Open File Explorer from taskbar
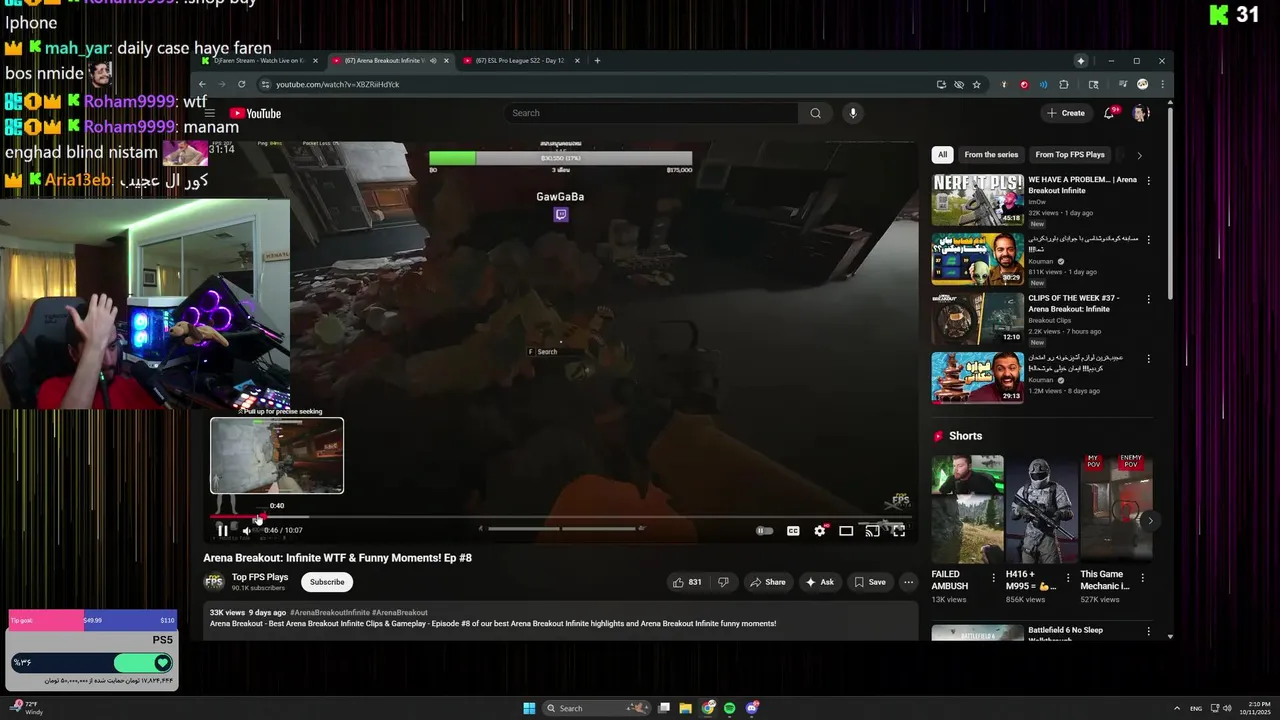This screenshot has height=720, width=1280. click(x=685, y=708)
